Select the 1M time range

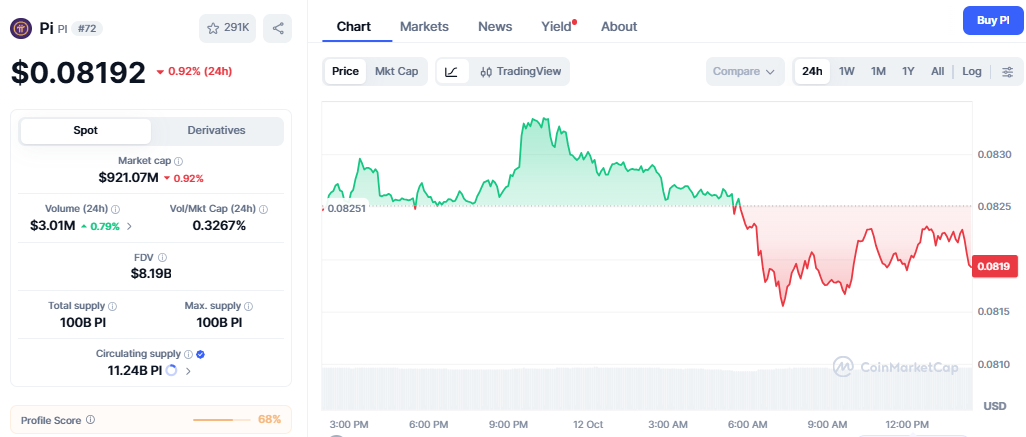click(x=878, y=71)
